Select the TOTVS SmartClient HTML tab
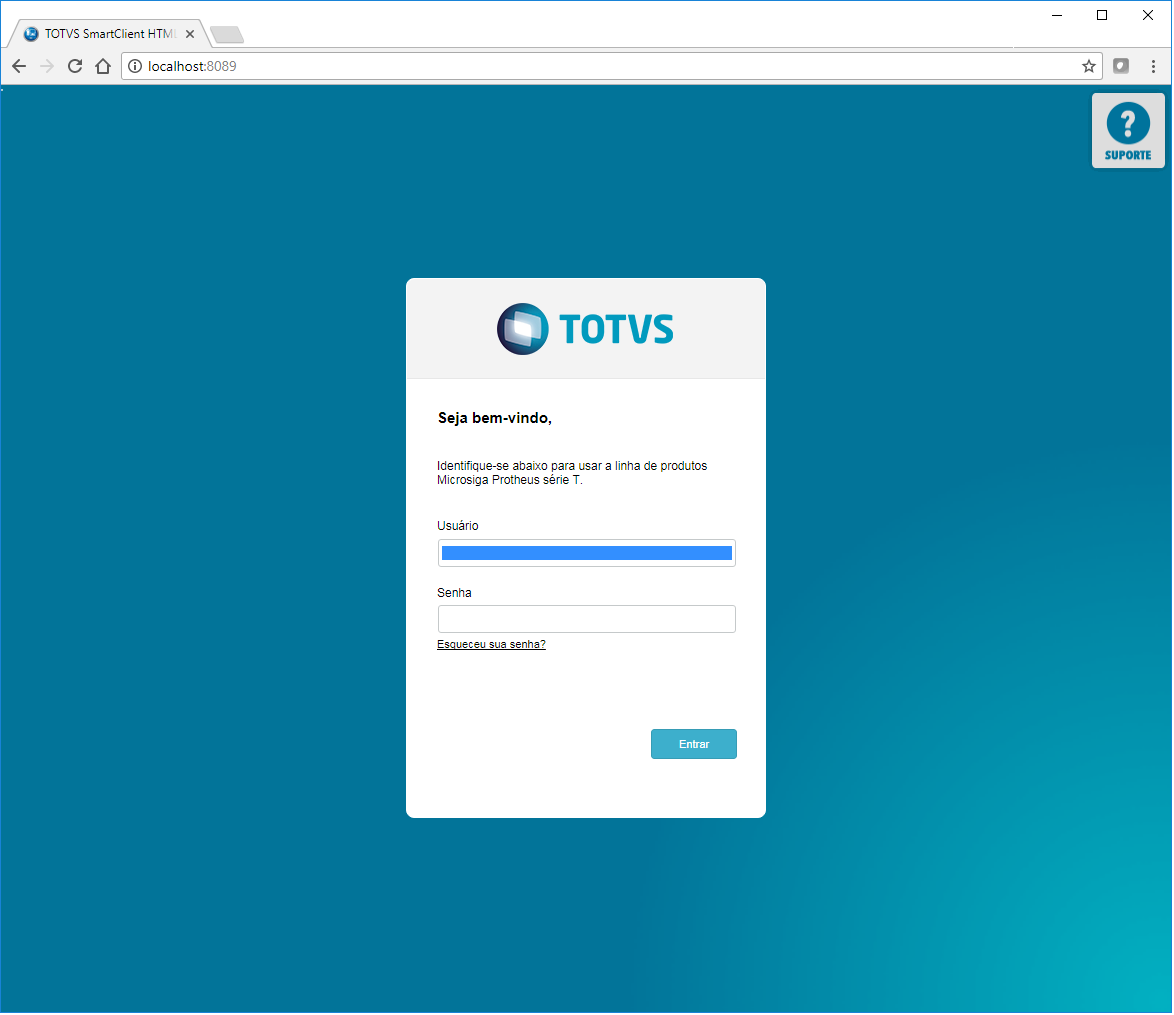 pos(109,34)
